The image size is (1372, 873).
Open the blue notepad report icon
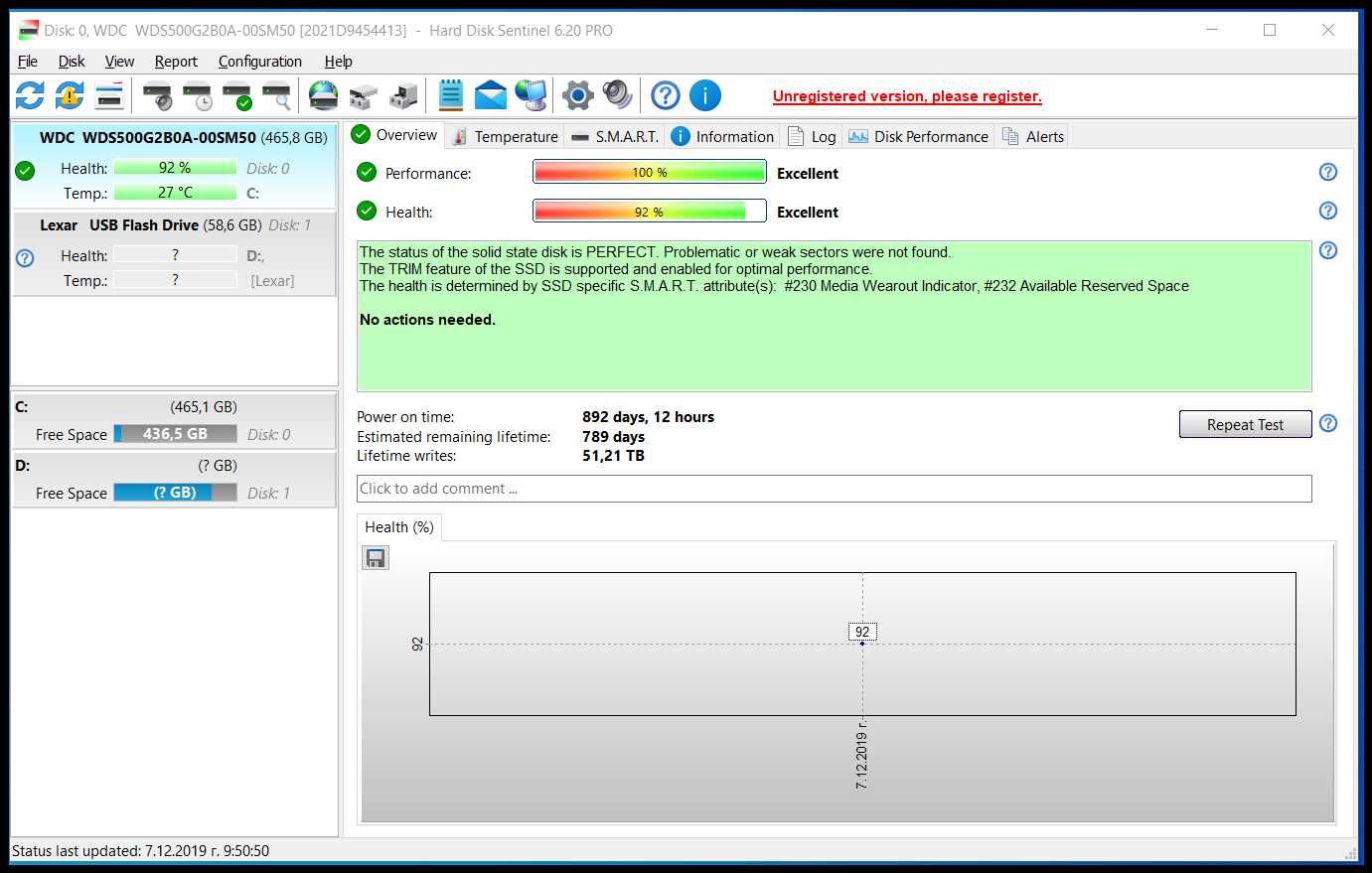(x=450, y=95)
